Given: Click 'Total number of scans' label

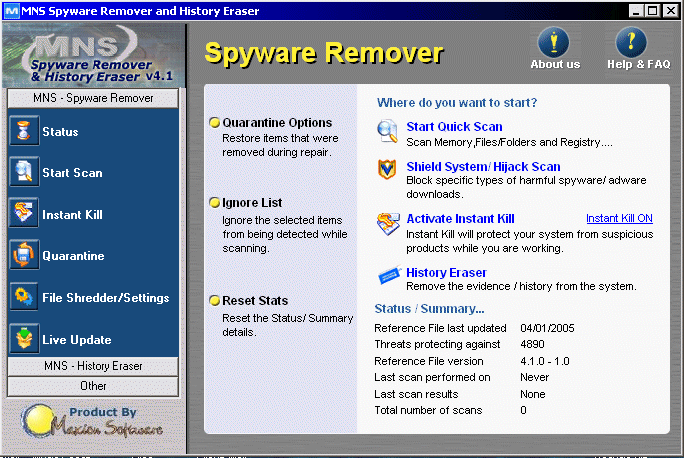Looking at the screenshot, I should point(428,410).
